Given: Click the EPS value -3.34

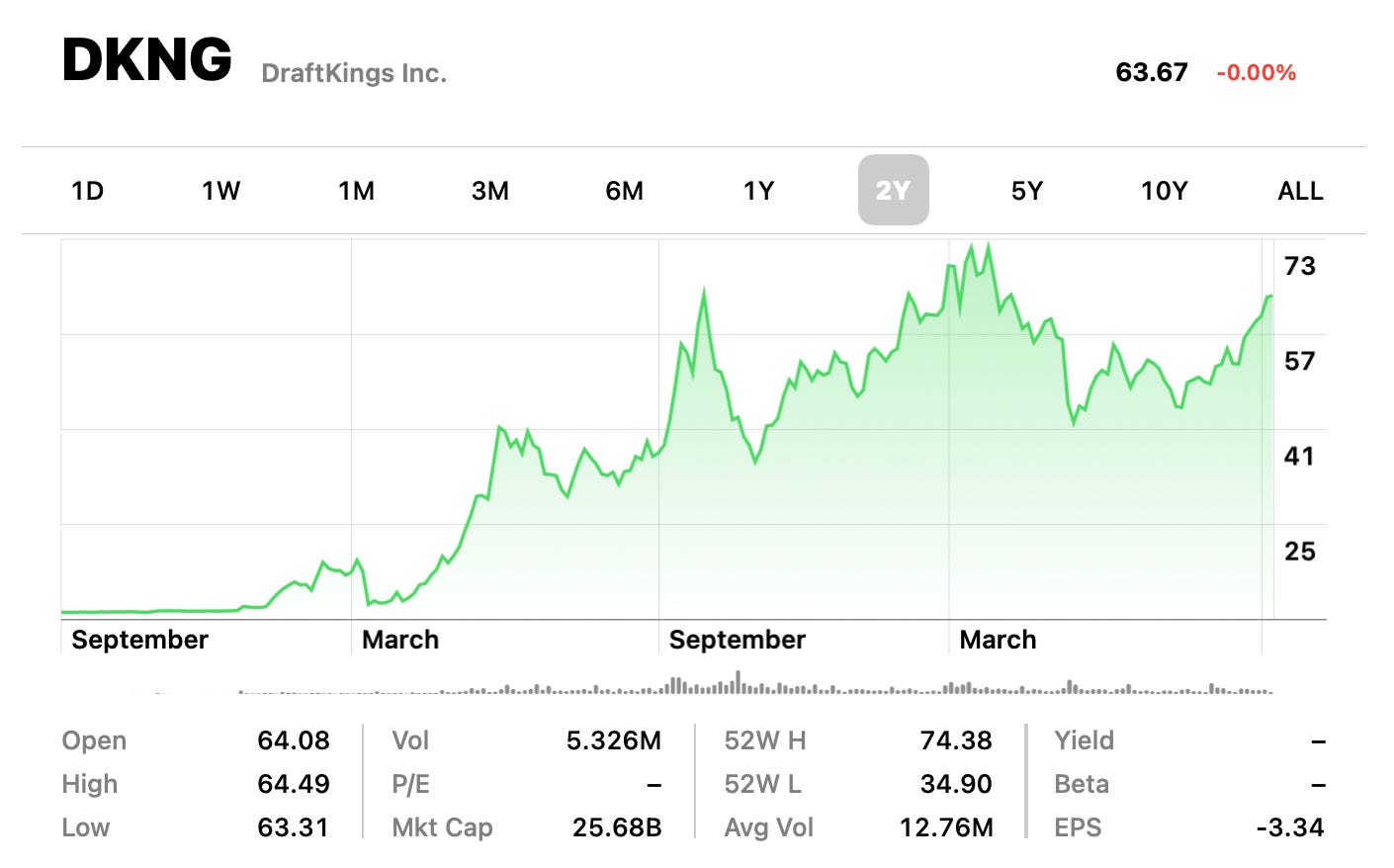Looking at the screenshot, I should [1290, 827].
